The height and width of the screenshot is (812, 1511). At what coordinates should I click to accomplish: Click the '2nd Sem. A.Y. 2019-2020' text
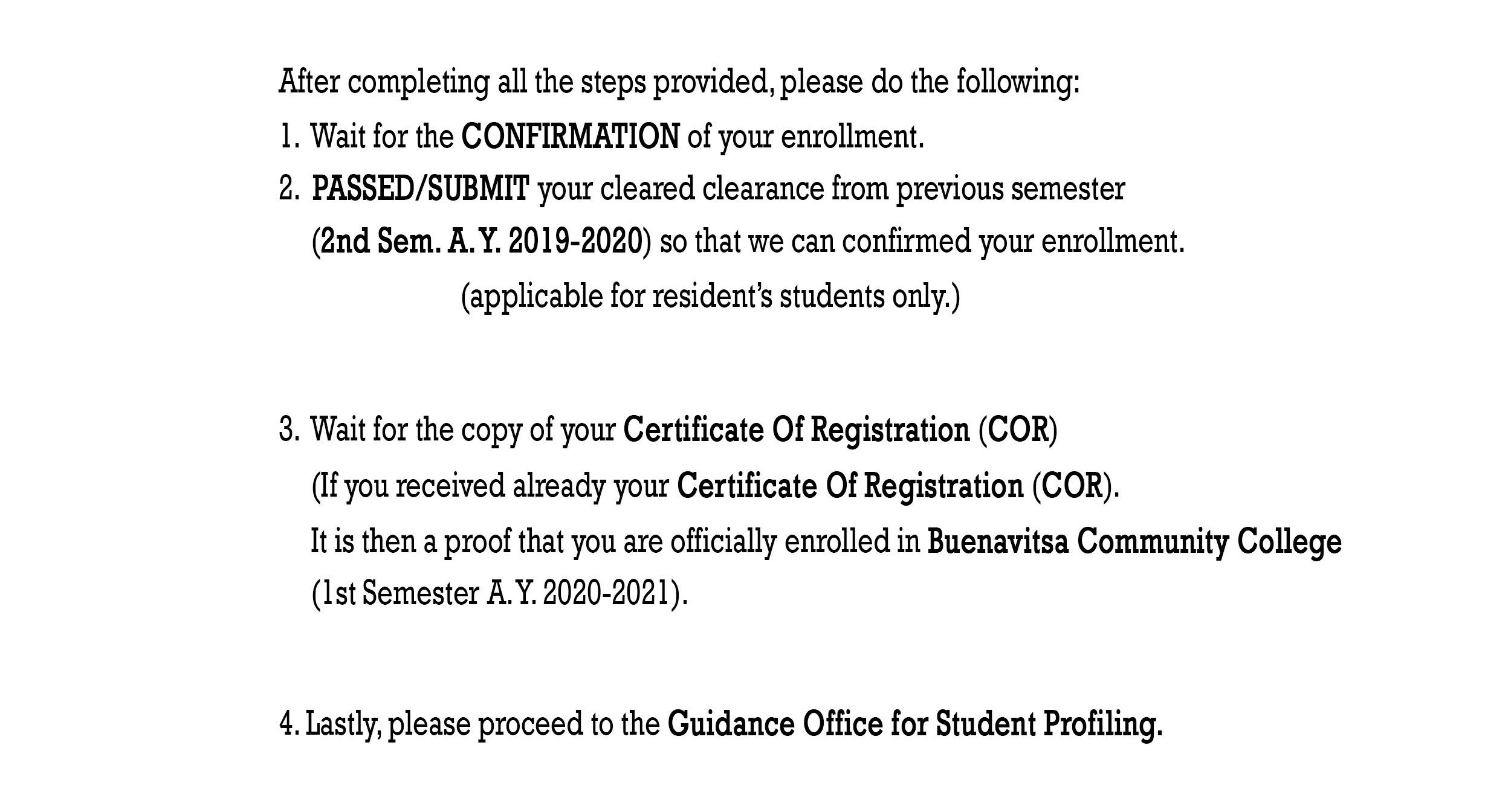click(x=480, y=242)
